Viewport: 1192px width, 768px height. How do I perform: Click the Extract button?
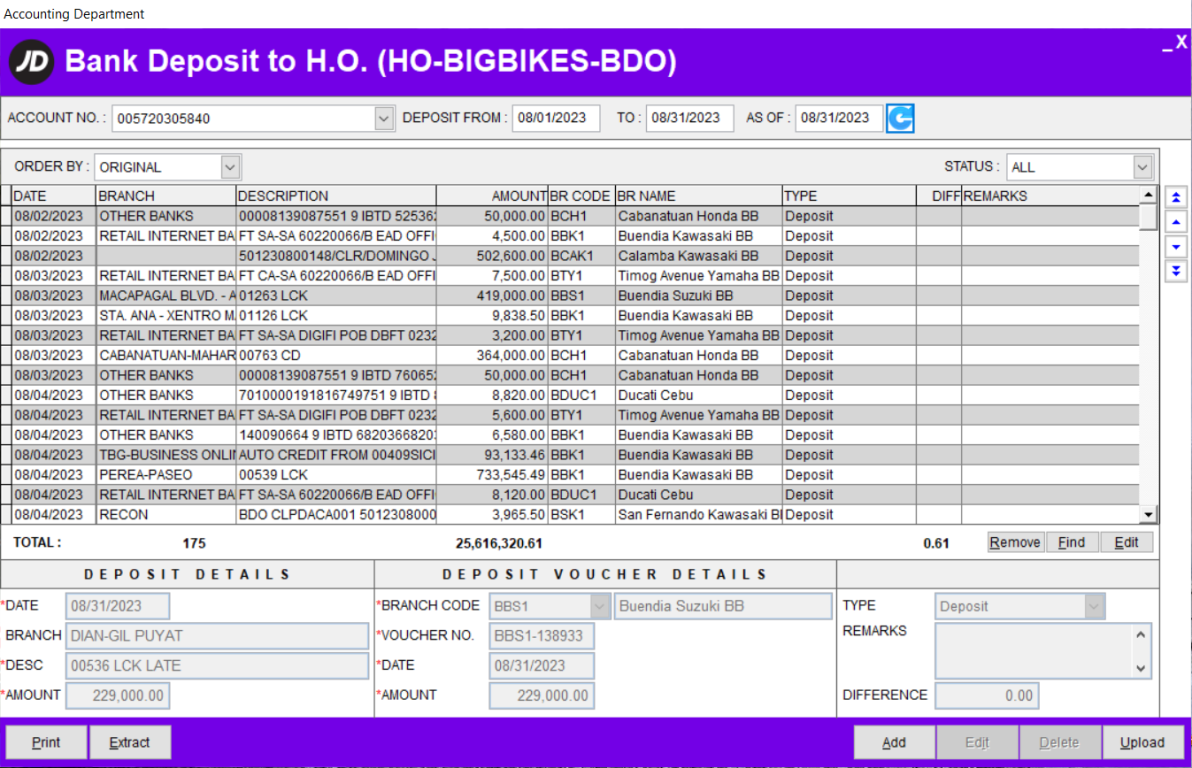click(130, 742)
